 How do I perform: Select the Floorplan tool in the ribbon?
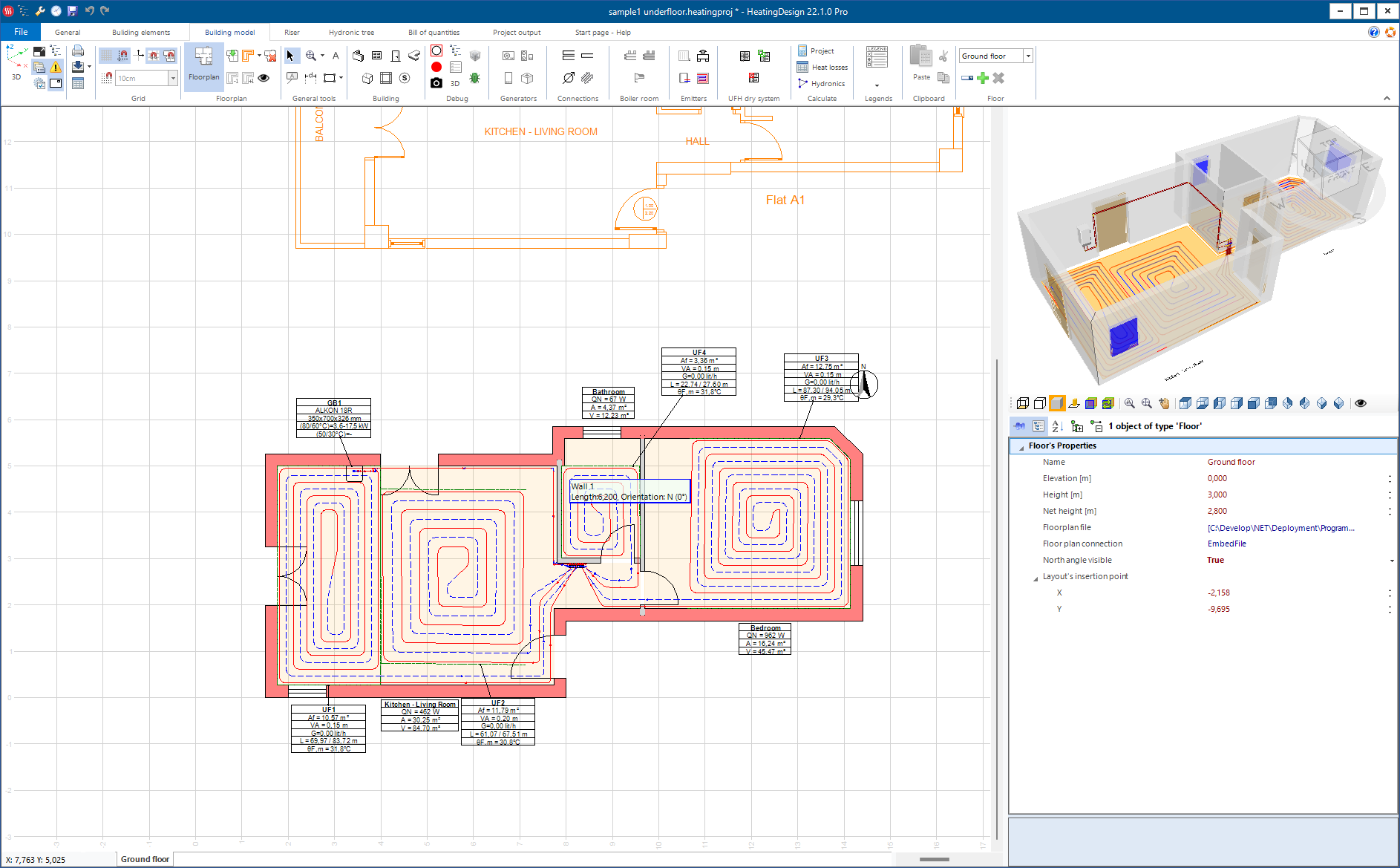click(203, 67)
